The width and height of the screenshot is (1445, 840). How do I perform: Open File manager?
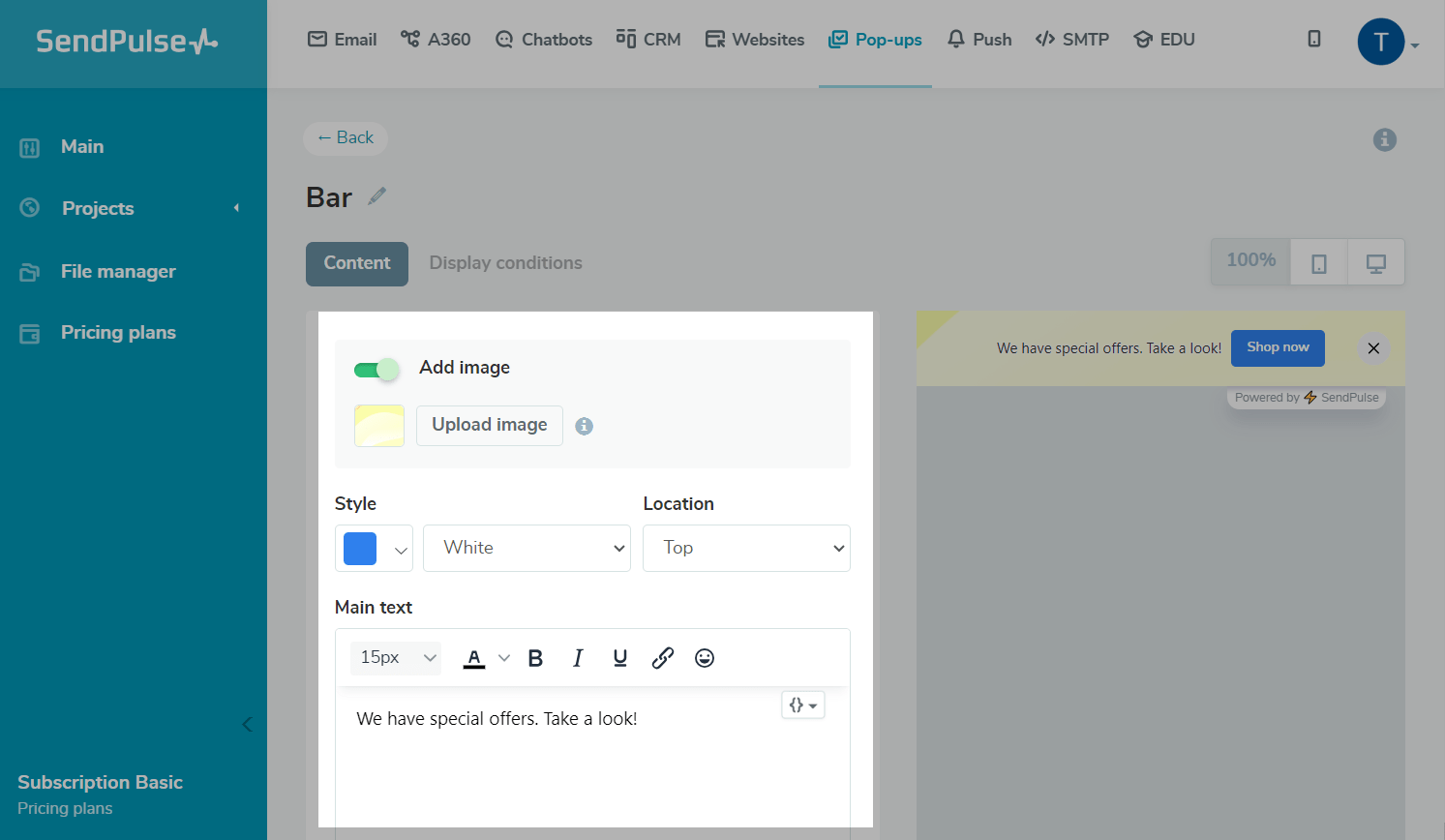pyautogui.click(x=118, y=272)
